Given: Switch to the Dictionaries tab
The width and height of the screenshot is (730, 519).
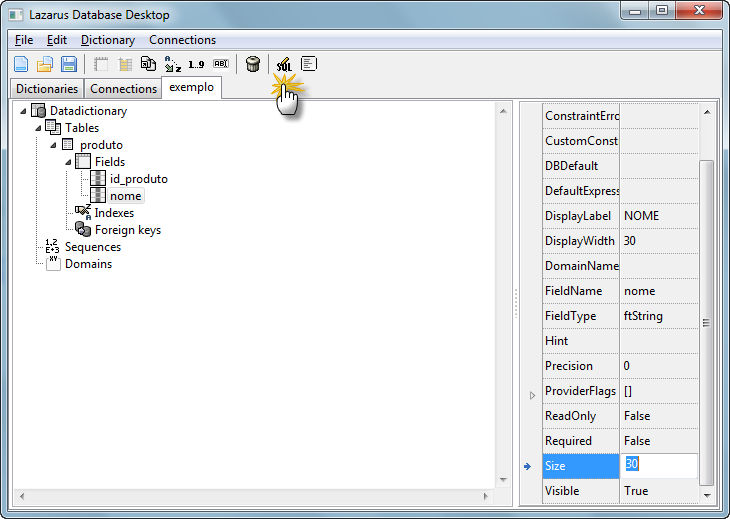Looking at the screenshot, I should (x=47, y=88).
